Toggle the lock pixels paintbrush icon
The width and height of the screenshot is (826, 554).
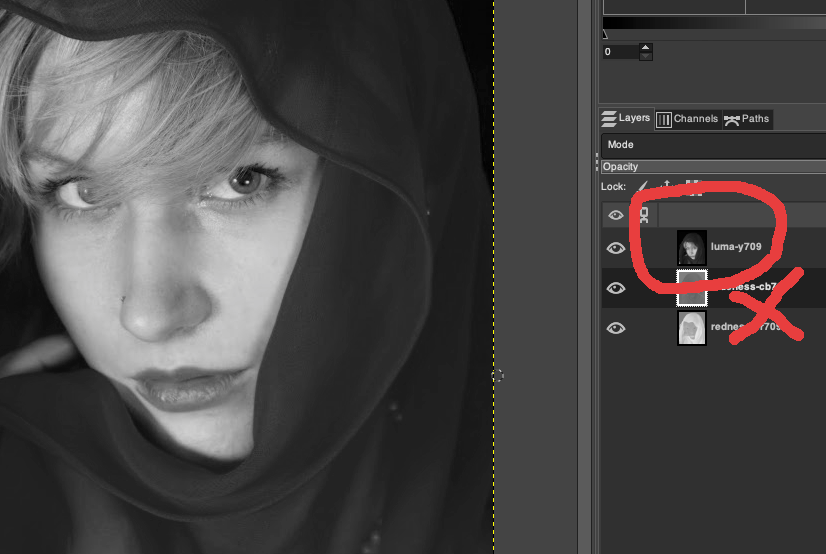coord(643,186)
